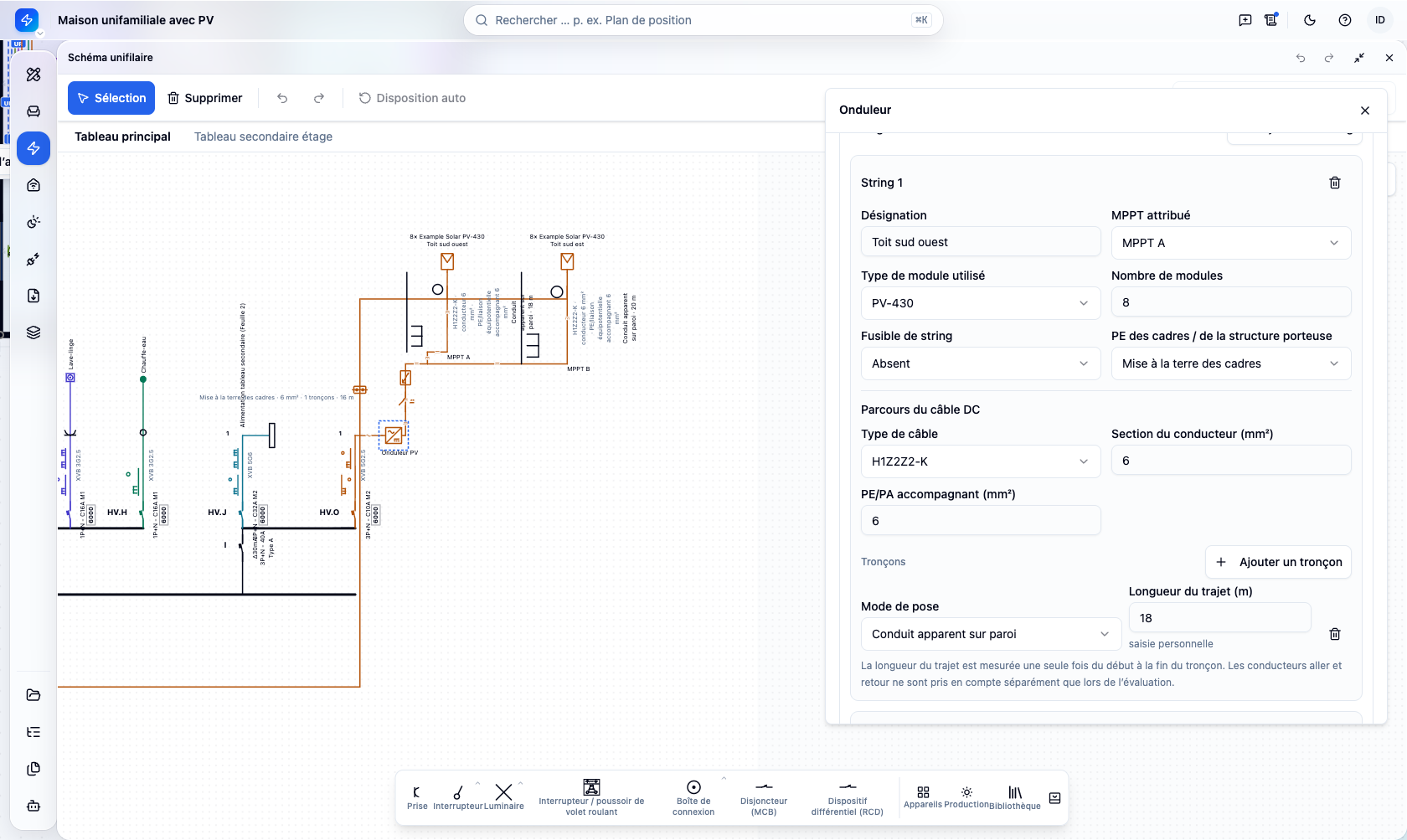Viewport: 1407px width, 840px height.
Task: Select the Dispositif différentiel (RCD) tool
Action: [x=848, y=797]
